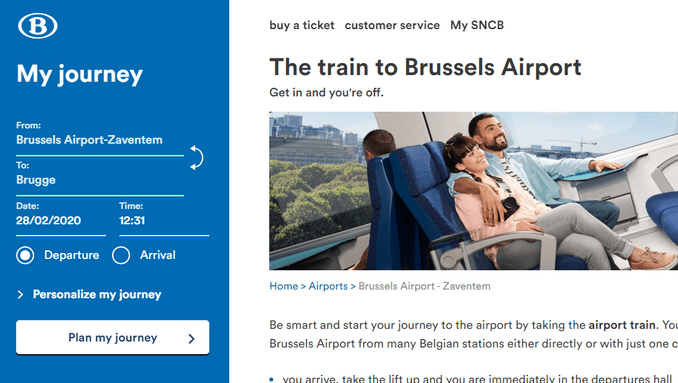Open the Date field 28/02/2020
This screenshot has width=678, height=383.
click(x=61, y=220)
